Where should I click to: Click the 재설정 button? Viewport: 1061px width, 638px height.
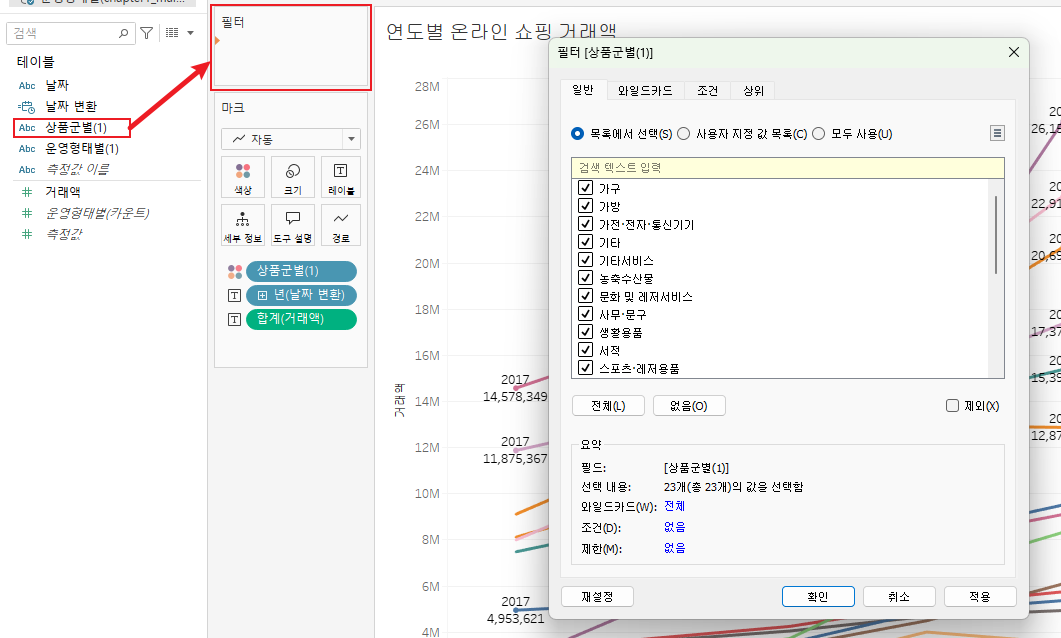(597, 597)
